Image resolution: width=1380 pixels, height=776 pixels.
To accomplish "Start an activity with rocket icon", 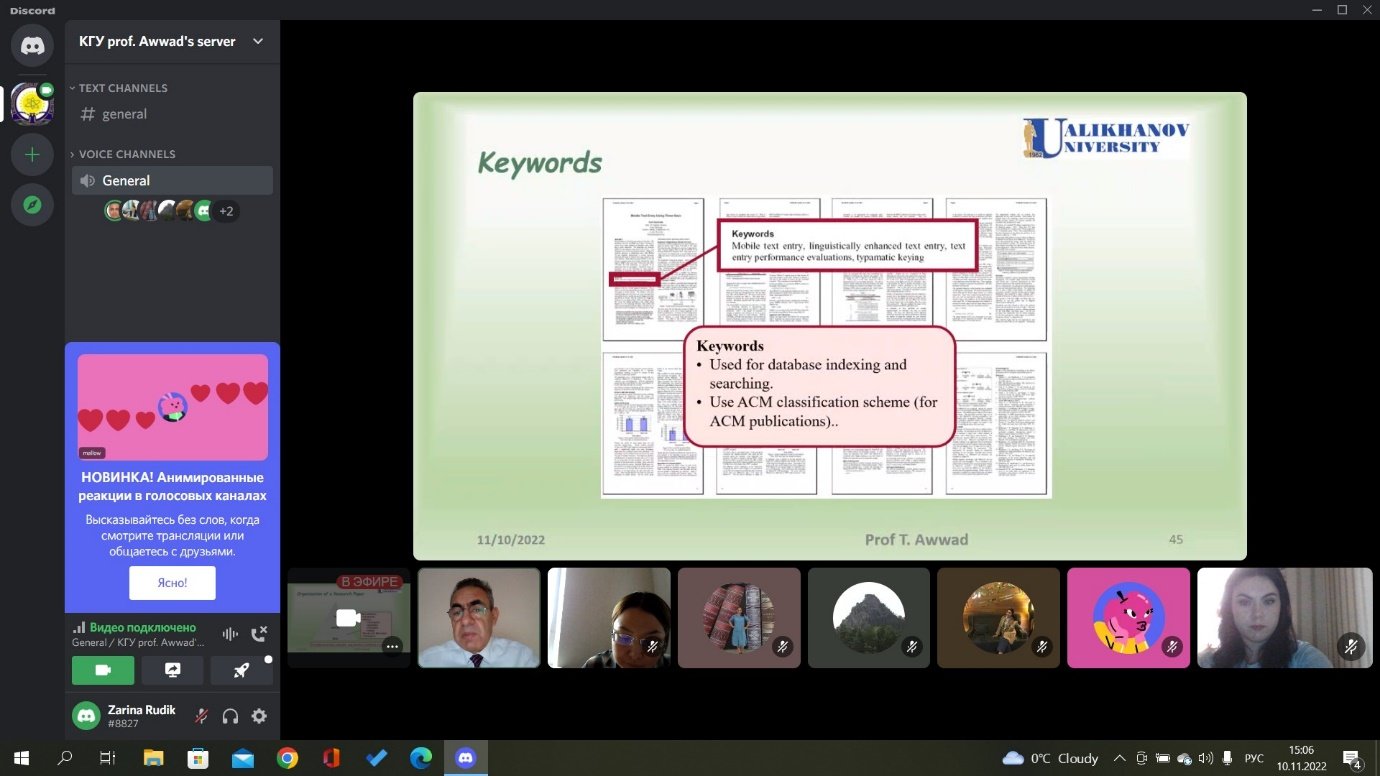I will tap(241, 670).
